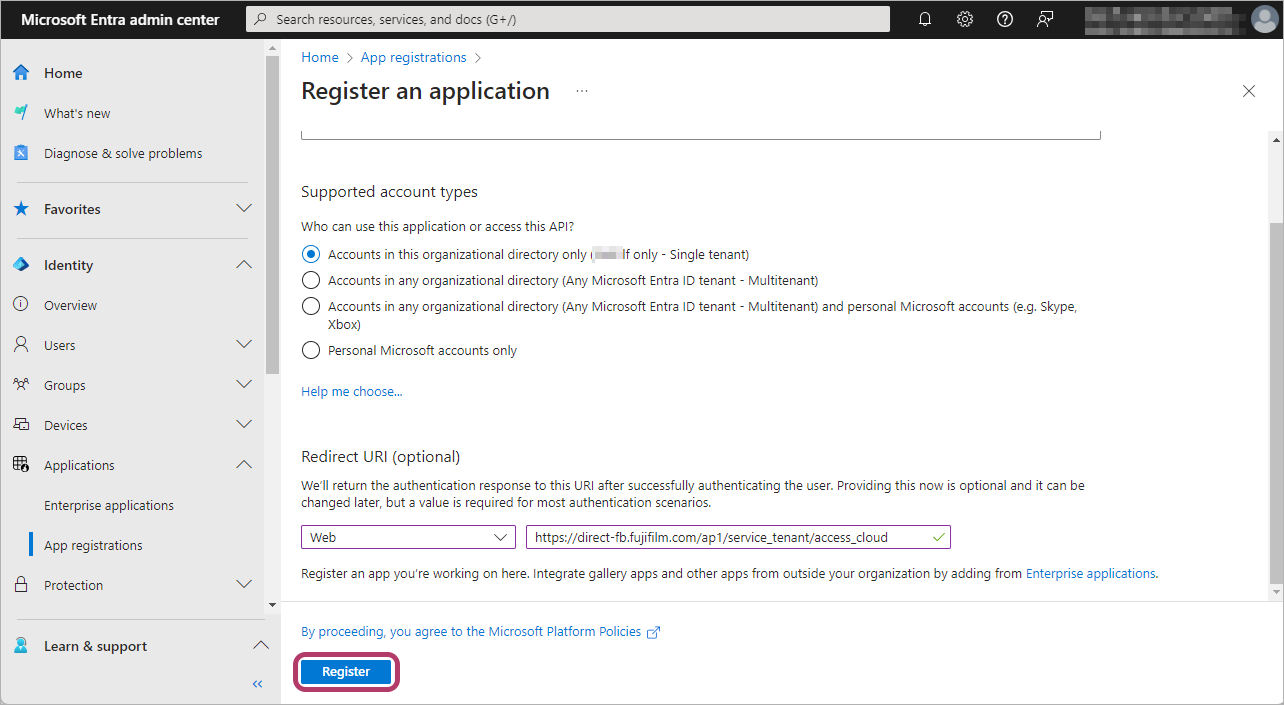Open the feedback icon in header
This screenshot has width=1284, height=705.
(x=1045, y=19)
